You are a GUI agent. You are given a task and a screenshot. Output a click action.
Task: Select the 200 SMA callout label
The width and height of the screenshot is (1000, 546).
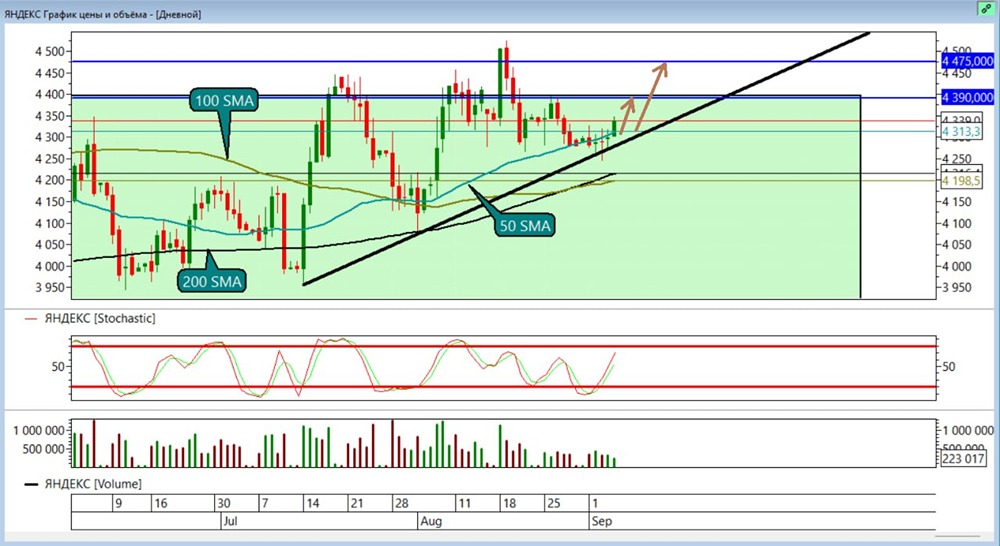pyautogui.click(x=212, y=282)
